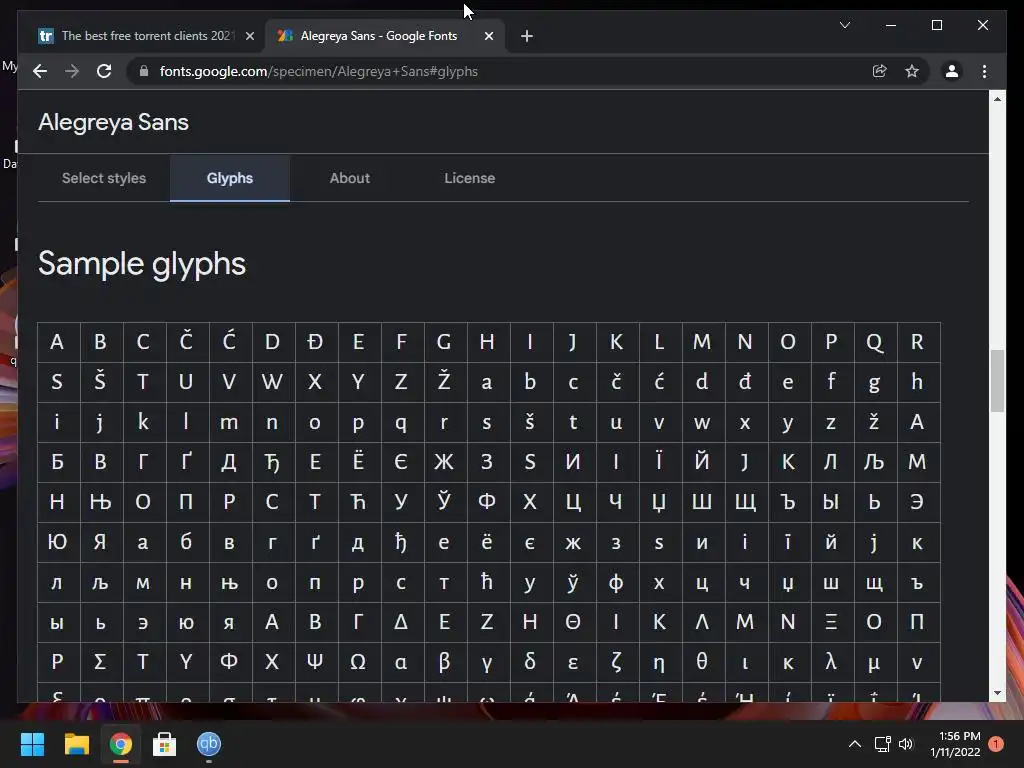Open a new tab with plus button
Viewport: 1024px width, 768px height.
click(527, 36)
